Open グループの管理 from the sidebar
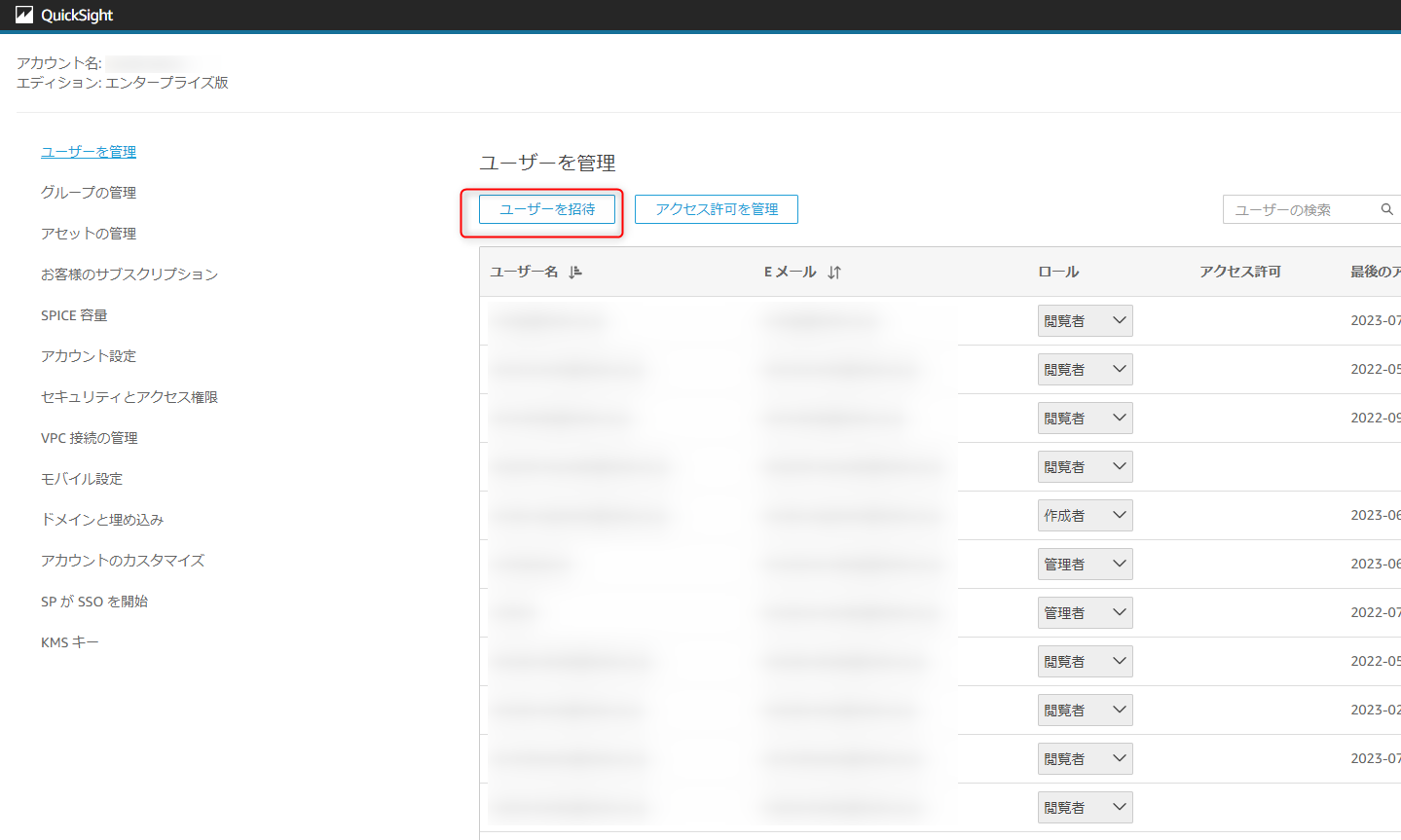Image resolution: width=1401 pixels, height=840 pixels. (x=88, y=192)
